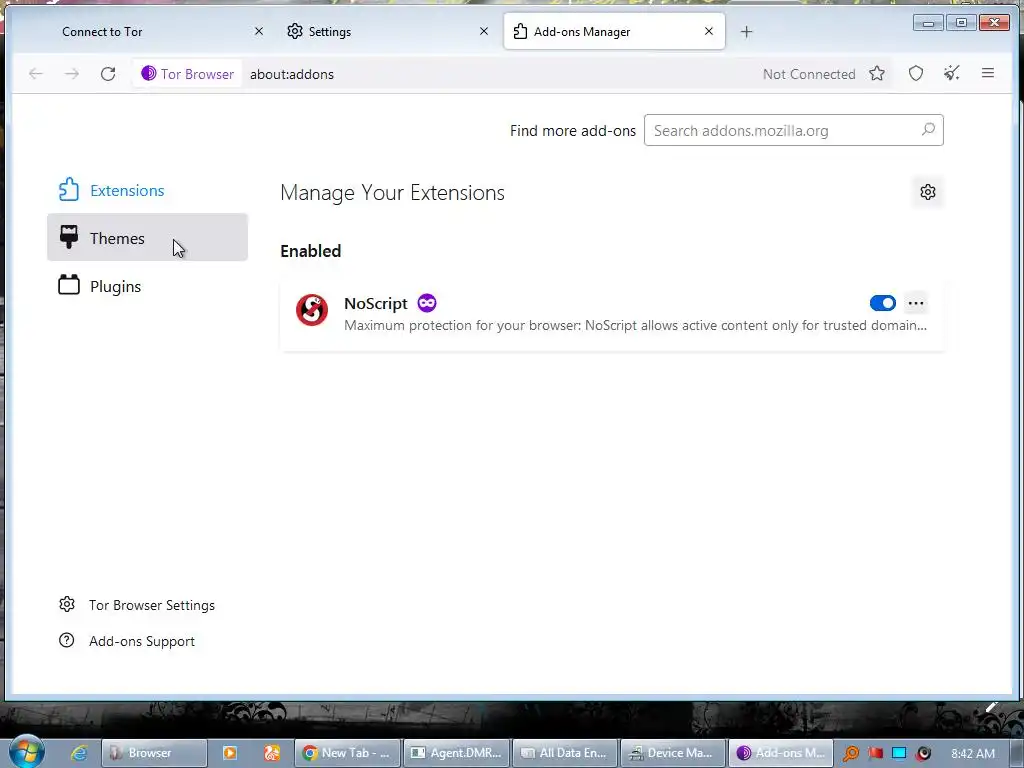Open All Data En... taskbar window
Screen dimensions: 1024x768
point(565,753)
